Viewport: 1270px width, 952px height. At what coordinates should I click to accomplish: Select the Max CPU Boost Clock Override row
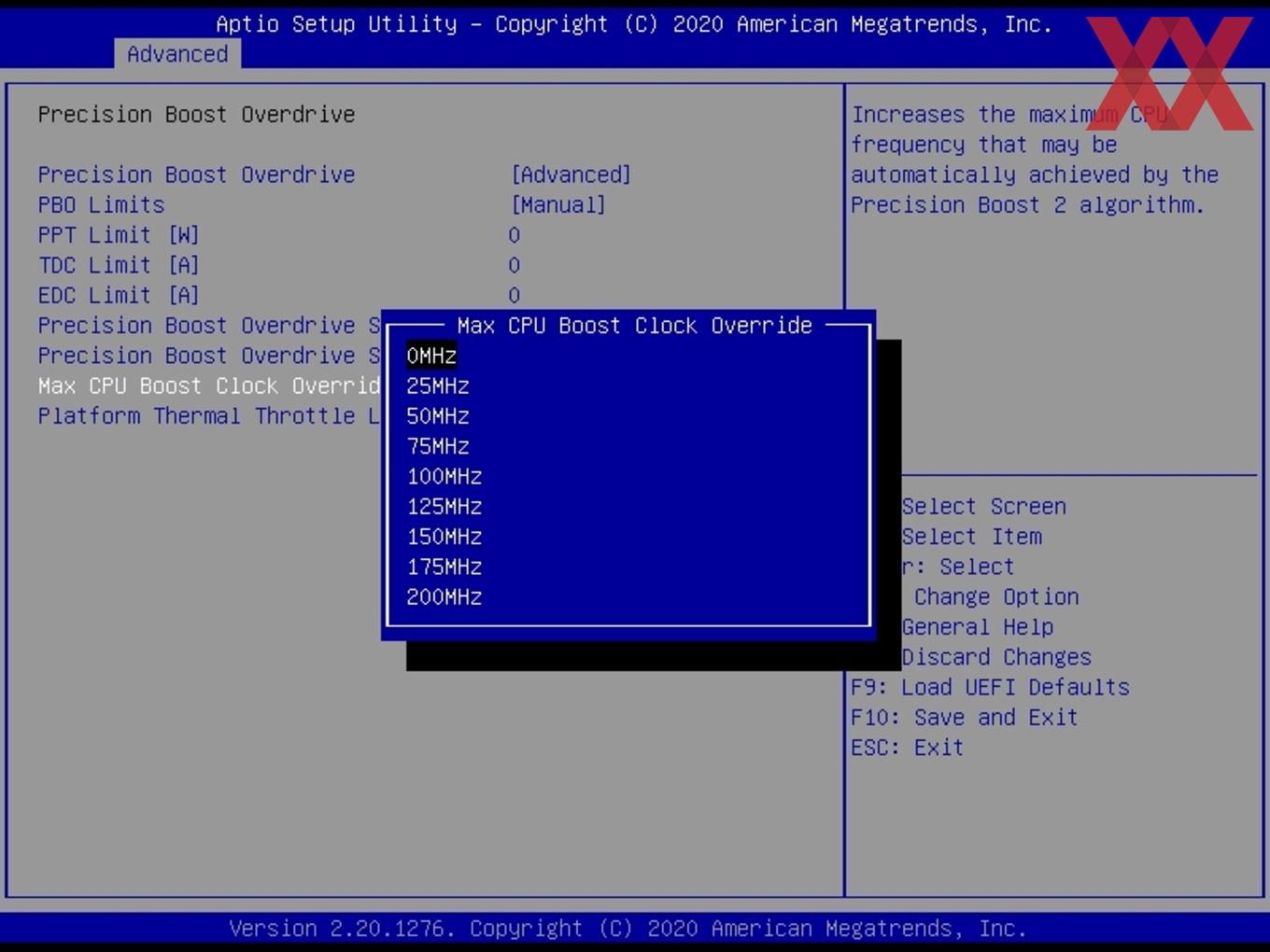point(209,385)
